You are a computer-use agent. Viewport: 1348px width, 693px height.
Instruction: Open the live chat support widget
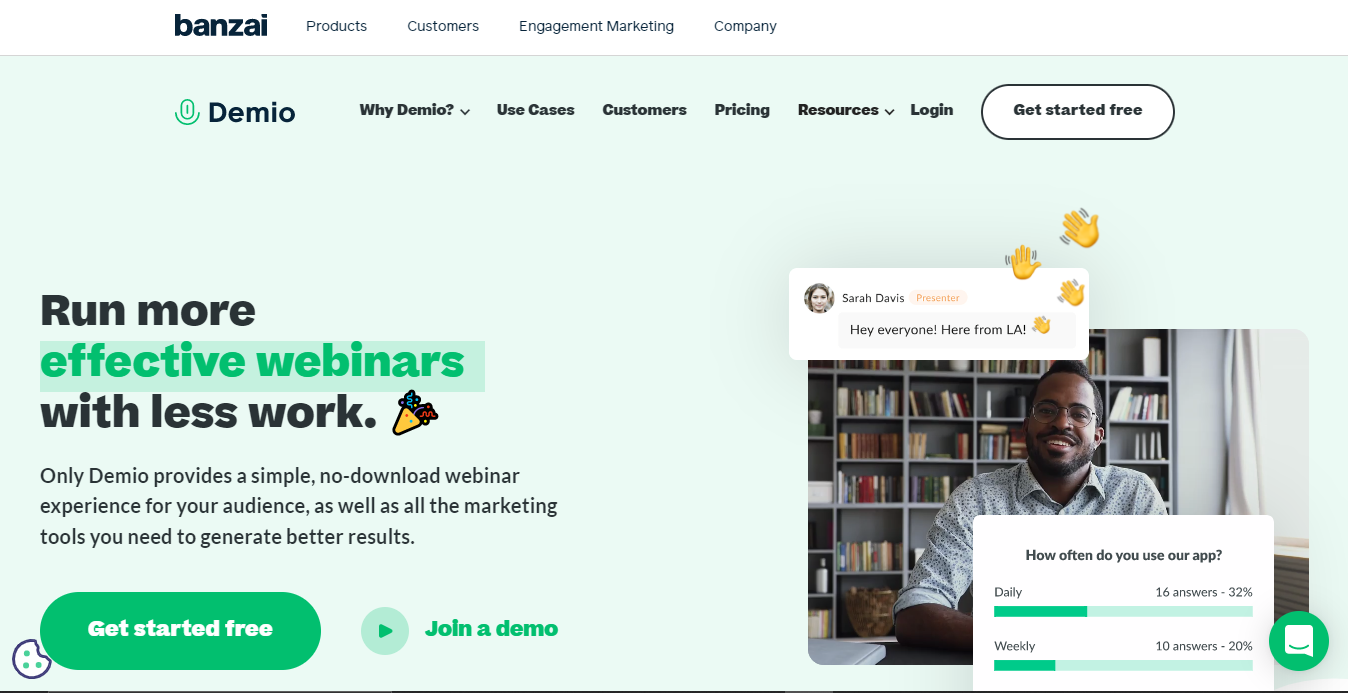point(1299,641)
